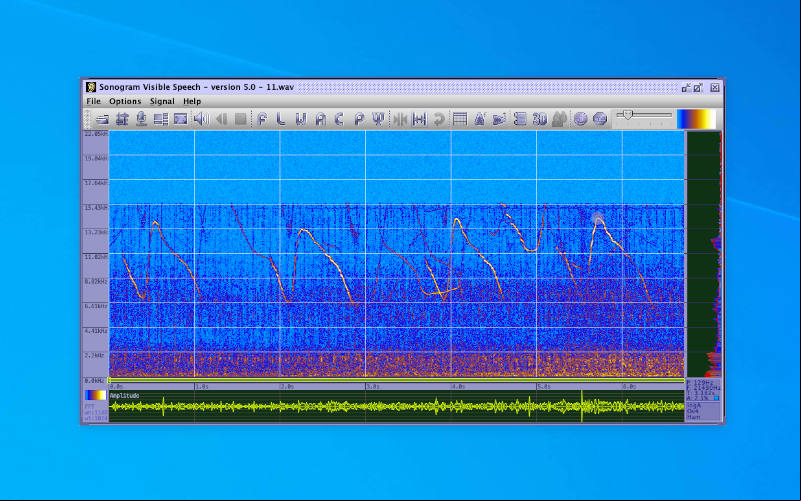801x501 pixels.
Task: Select the F analysis icon
Action: [x=262, y=120]
